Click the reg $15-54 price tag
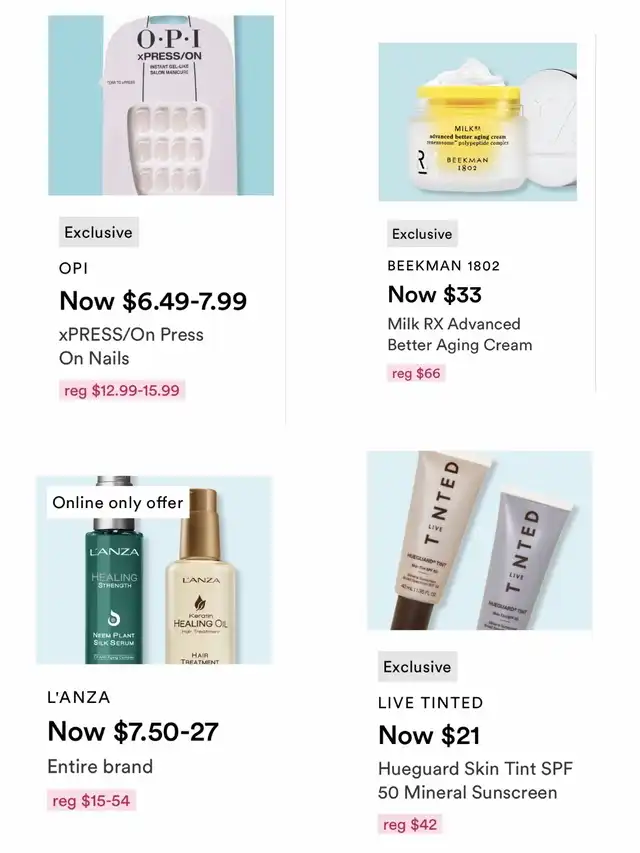 [91, 800]
